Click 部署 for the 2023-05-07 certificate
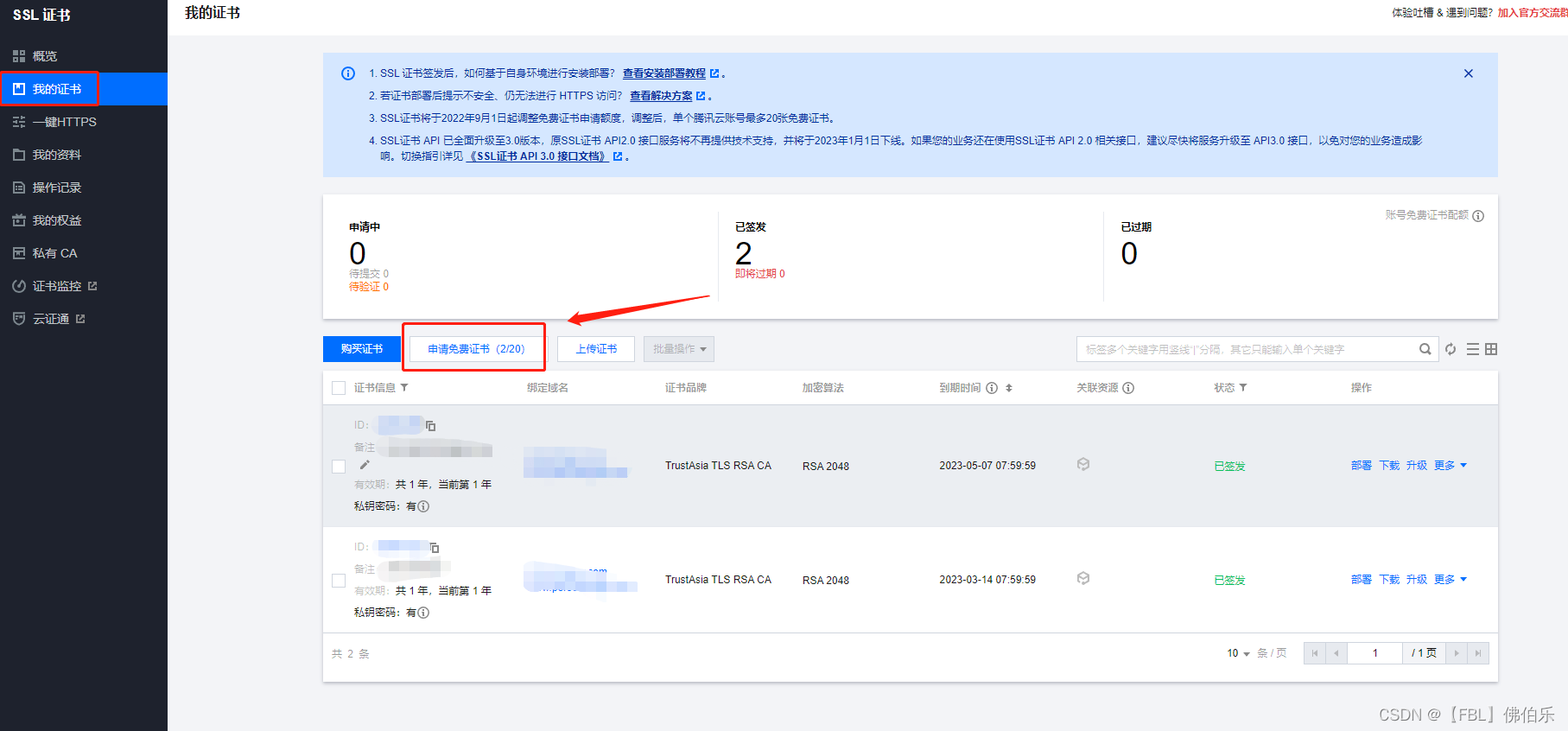The height and width of the screenshot is (731, 1568). [x=1362, y=466]
